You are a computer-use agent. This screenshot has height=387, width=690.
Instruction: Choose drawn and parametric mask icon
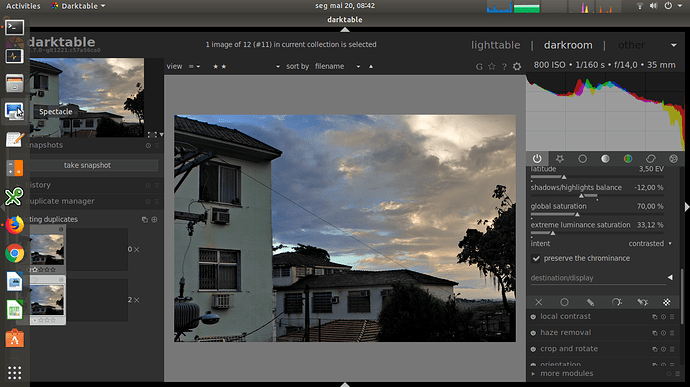[642, 302]
